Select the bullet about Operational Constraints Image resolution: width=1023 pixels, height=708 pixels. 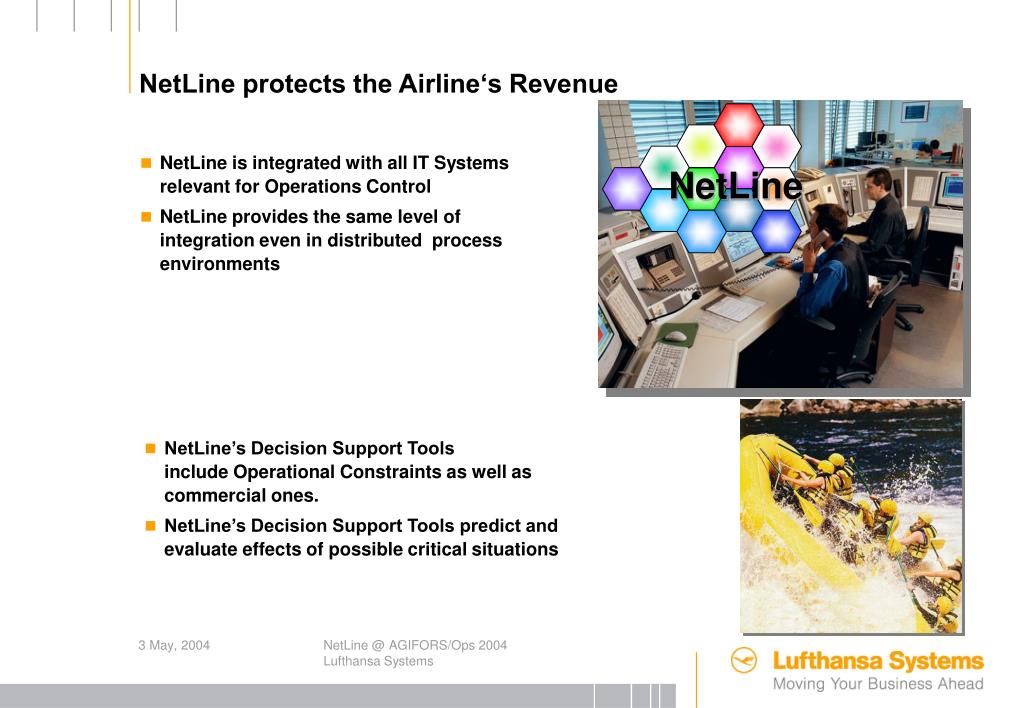348,472
